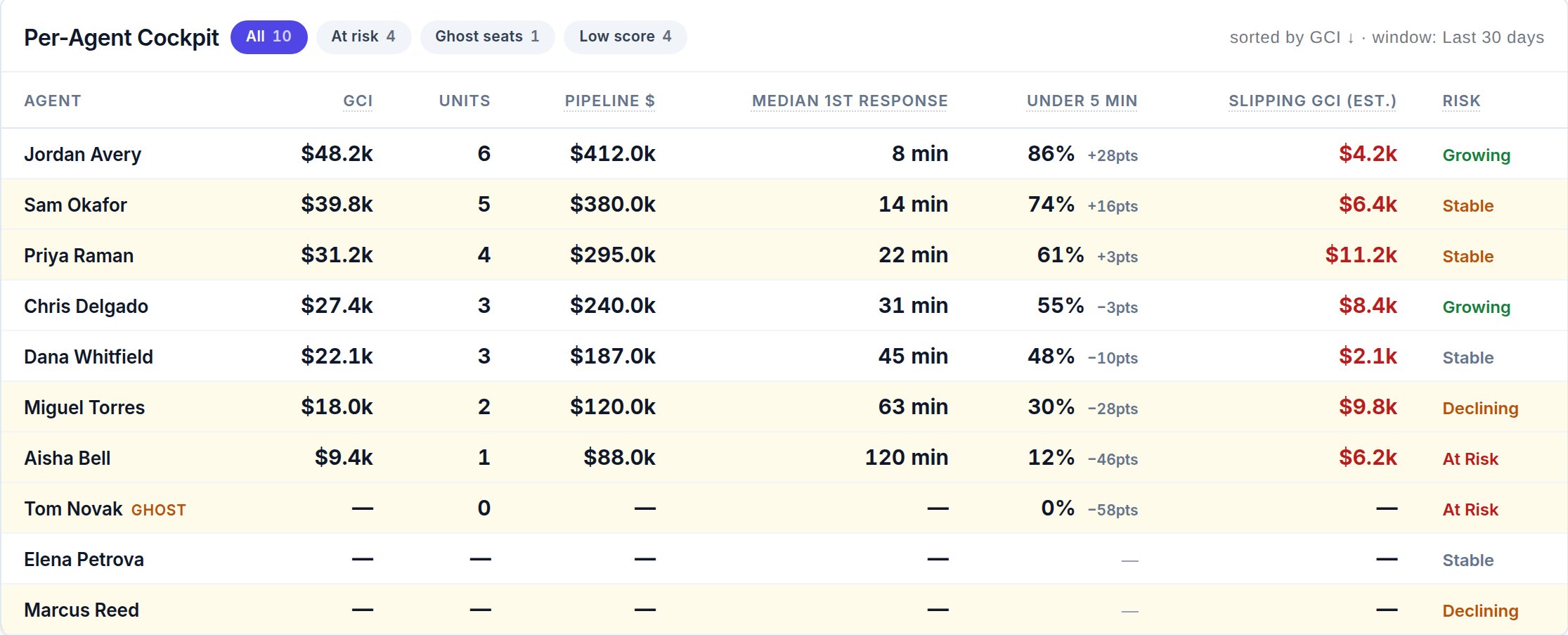Click the sorted by GCI window text
The image size is (1568, 635).
[x=1387, y=37]
